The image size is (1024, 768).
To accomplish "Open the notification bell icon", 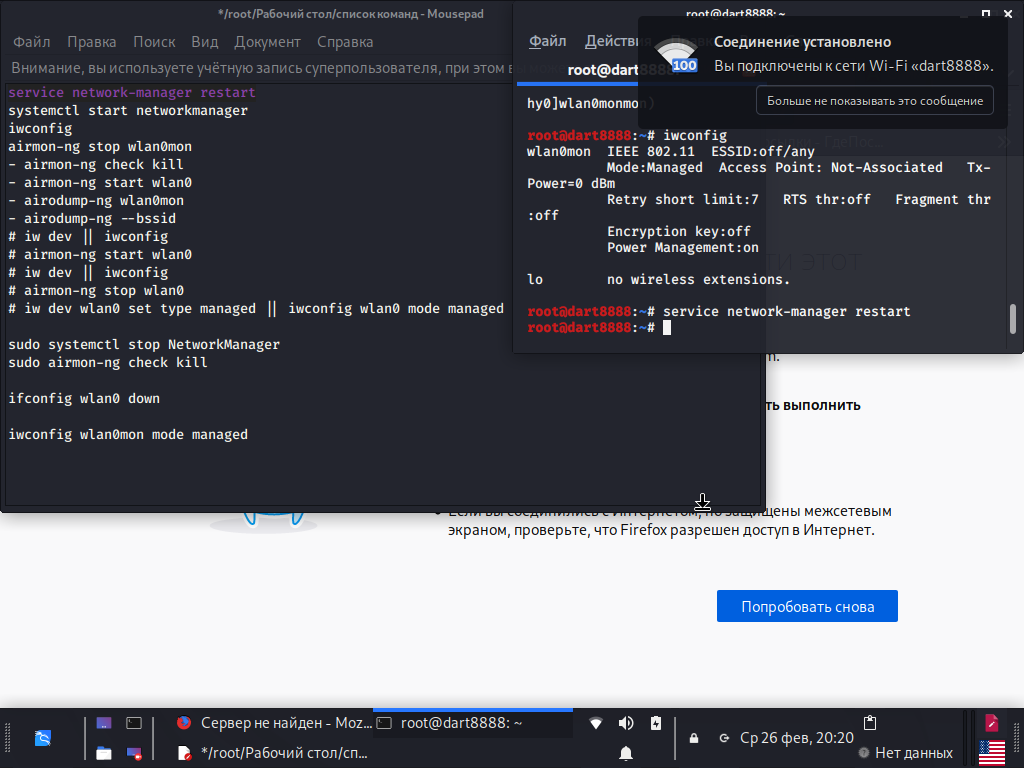I will pos(626,753).
